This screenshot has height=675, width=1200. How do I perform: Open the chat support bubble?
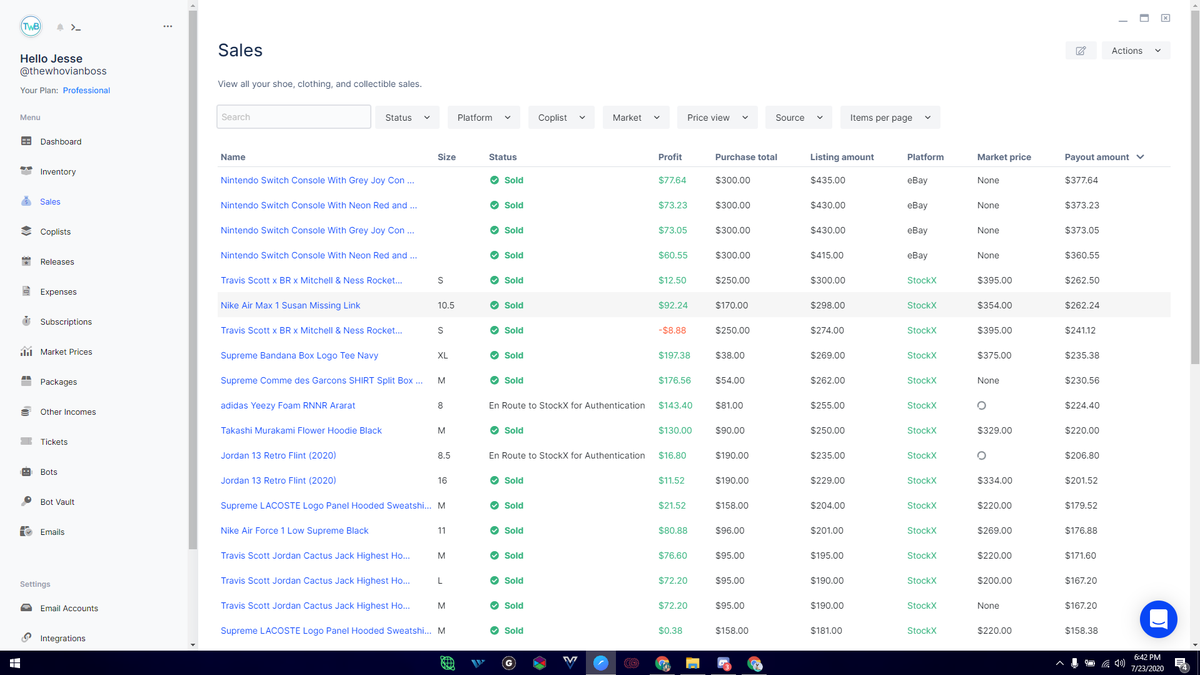[1158, 619]
